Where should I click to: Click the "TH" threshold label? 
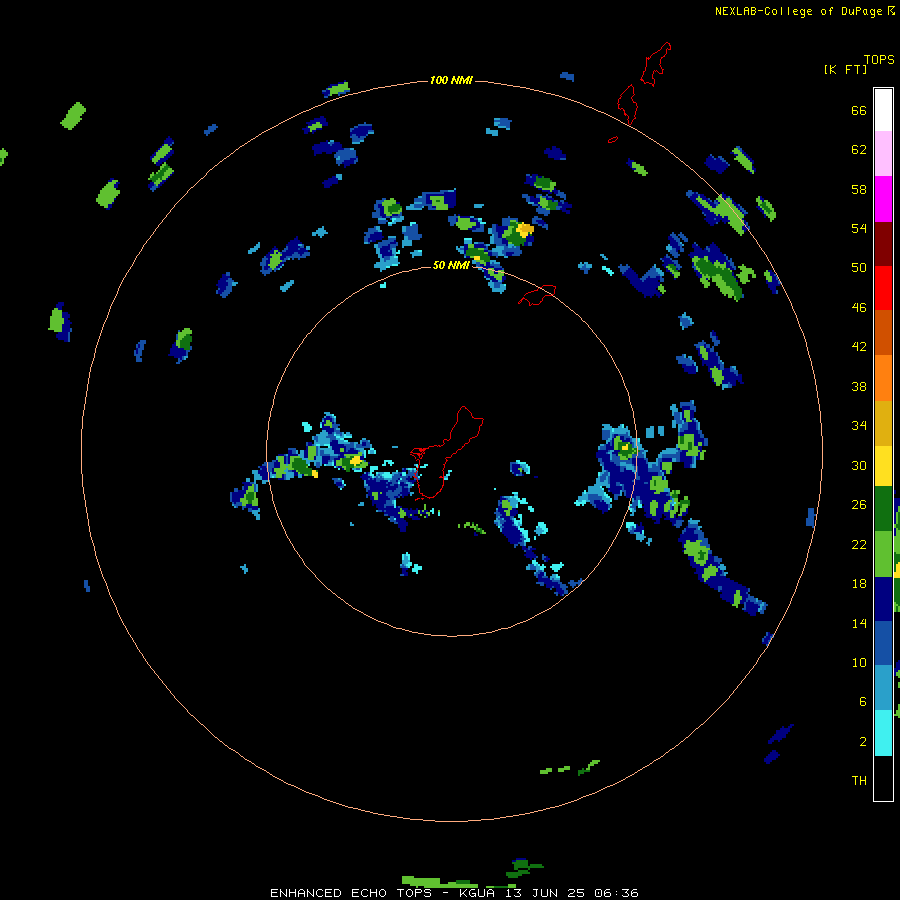point(859,781)
